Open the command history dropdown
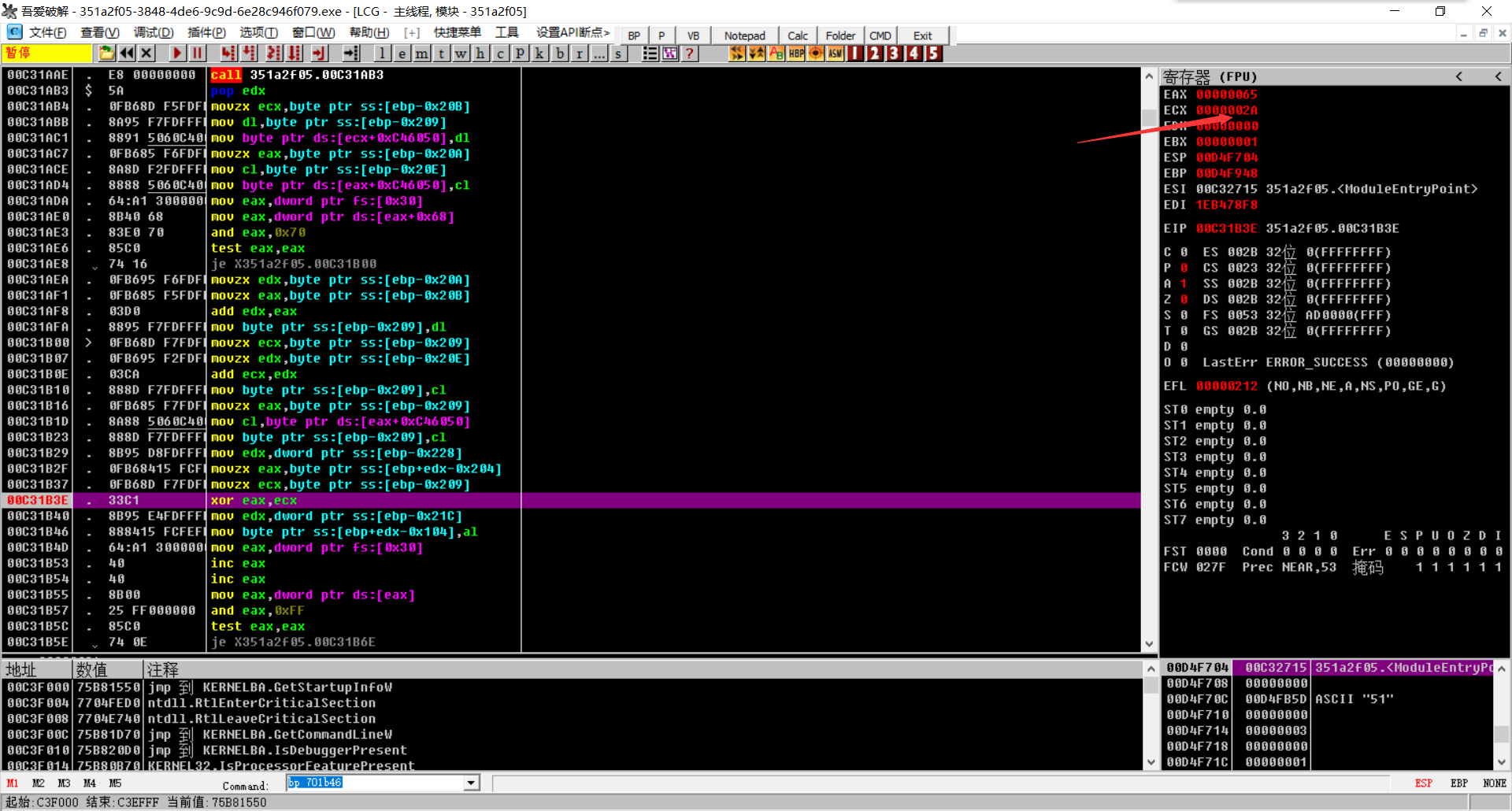This screenshot has width=1512, height=811. [471, 783]
